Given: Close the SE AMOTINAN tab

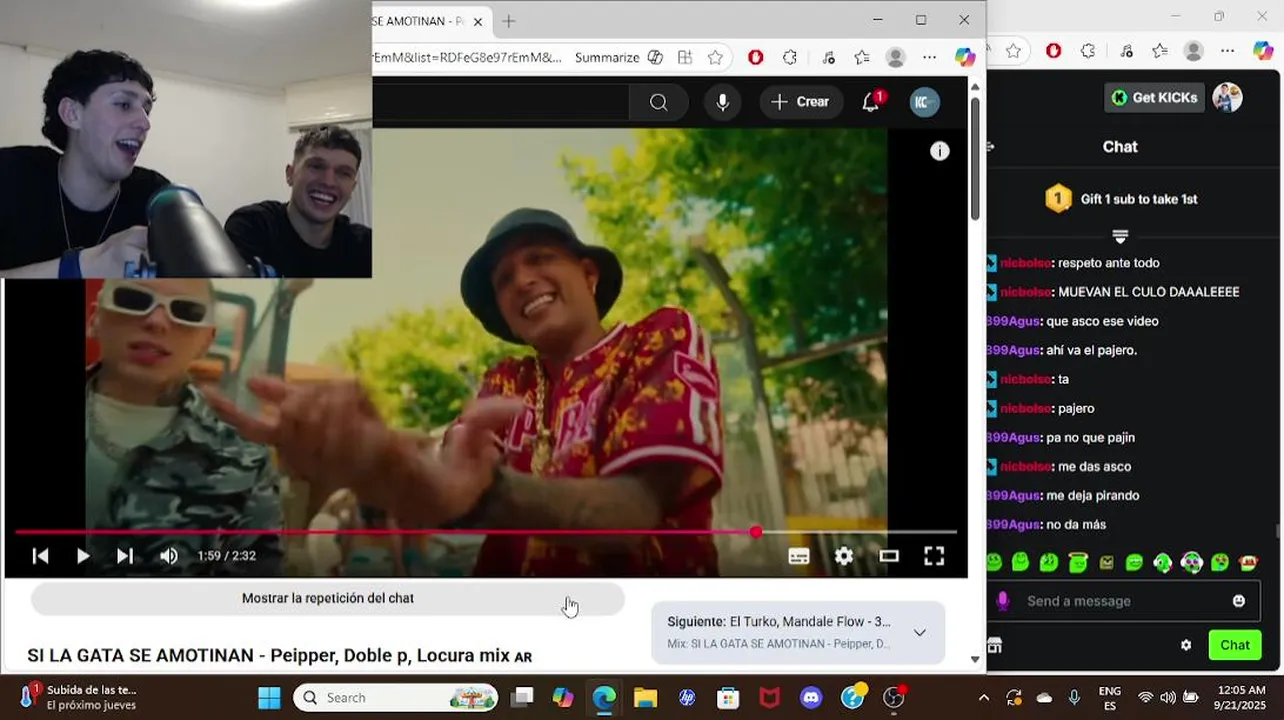Looking at the screenshot, I should tap(478, 21).
